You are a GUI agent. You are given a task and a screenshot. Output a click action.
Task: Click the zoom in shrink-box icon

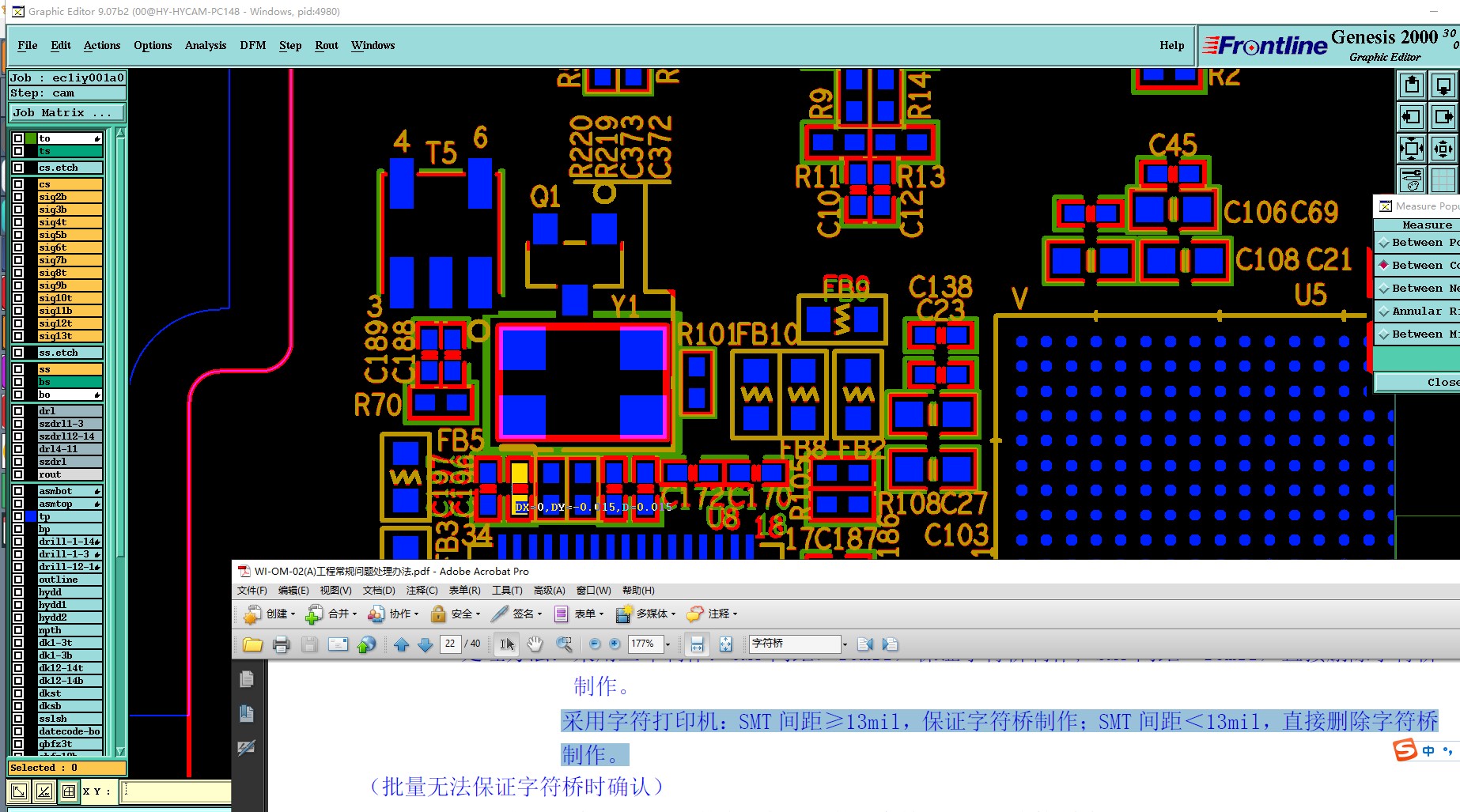tap(1443, 148)
